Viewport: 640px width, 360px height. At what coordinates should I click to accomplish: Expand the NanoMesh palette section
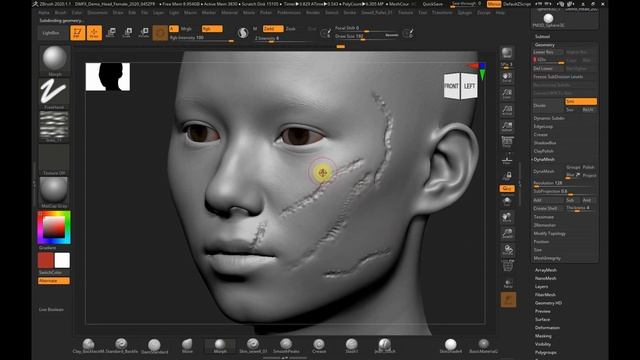coord(545,278)
